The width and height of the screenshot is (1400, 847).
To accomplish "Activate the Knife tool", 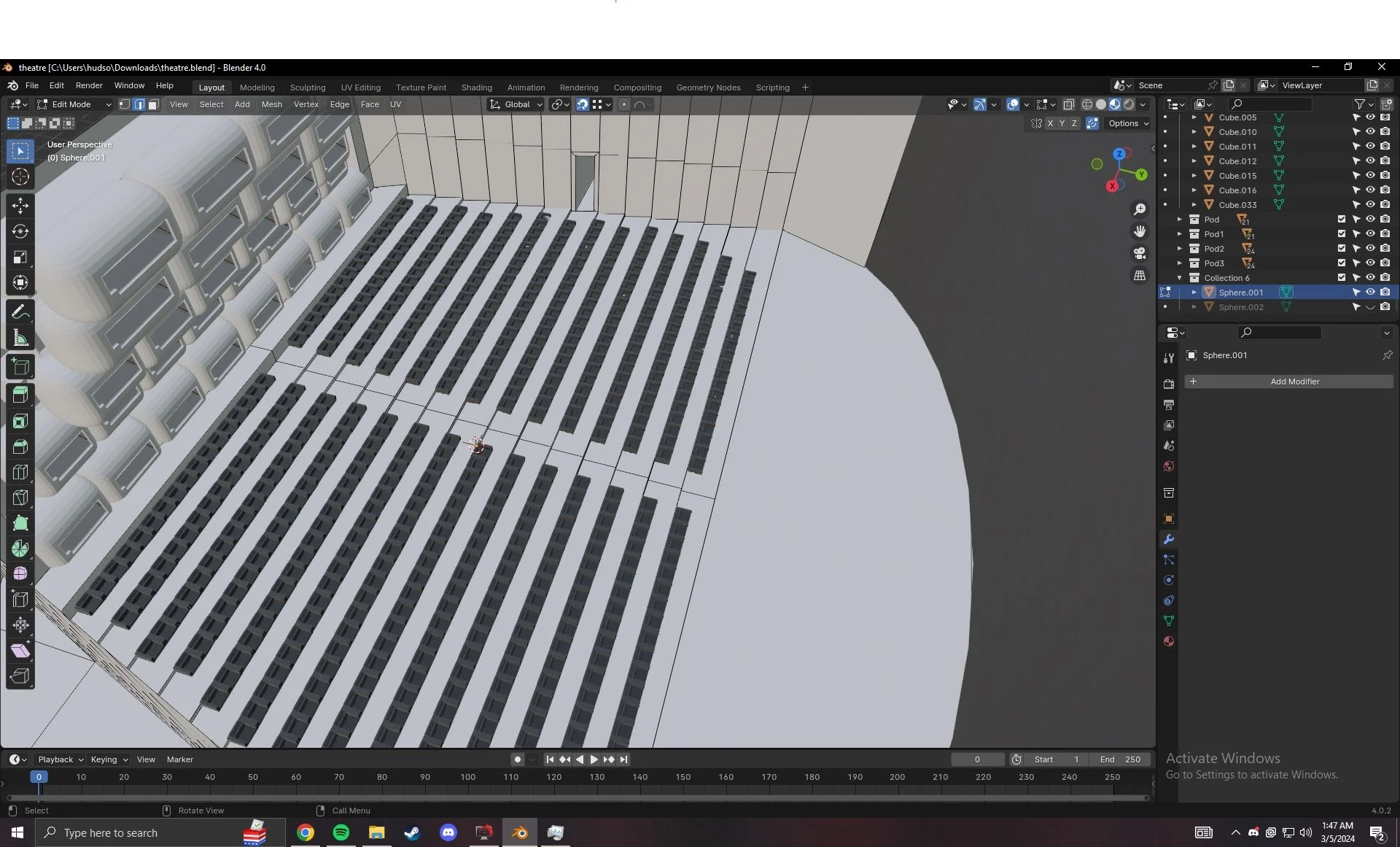I will (x=20, y=498).
